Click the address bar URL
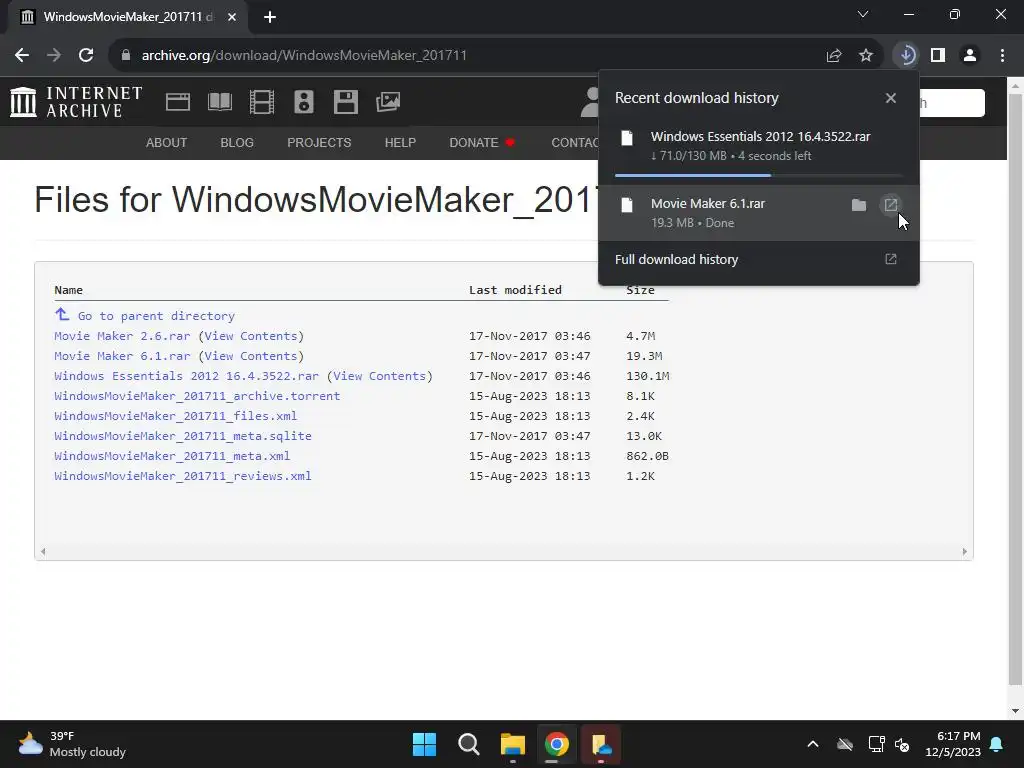Viewport: 1024px width, 768px height. (304, 56)
